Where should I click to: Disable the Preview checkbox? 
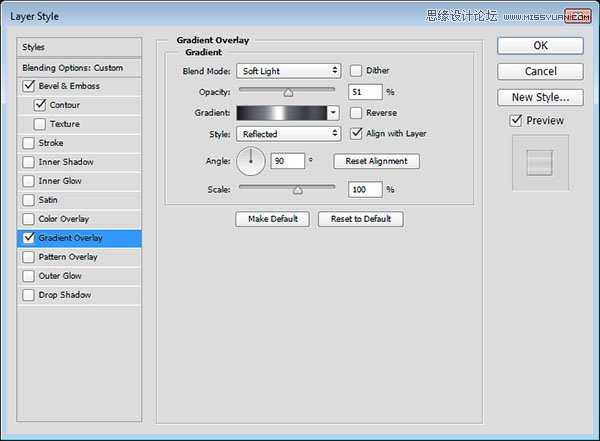point(515,121)
